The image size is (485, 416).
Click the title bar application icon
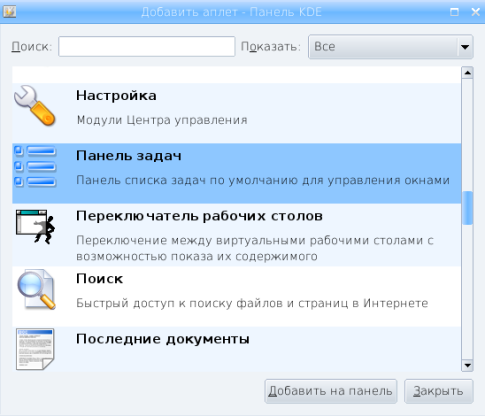coord(9,12)
